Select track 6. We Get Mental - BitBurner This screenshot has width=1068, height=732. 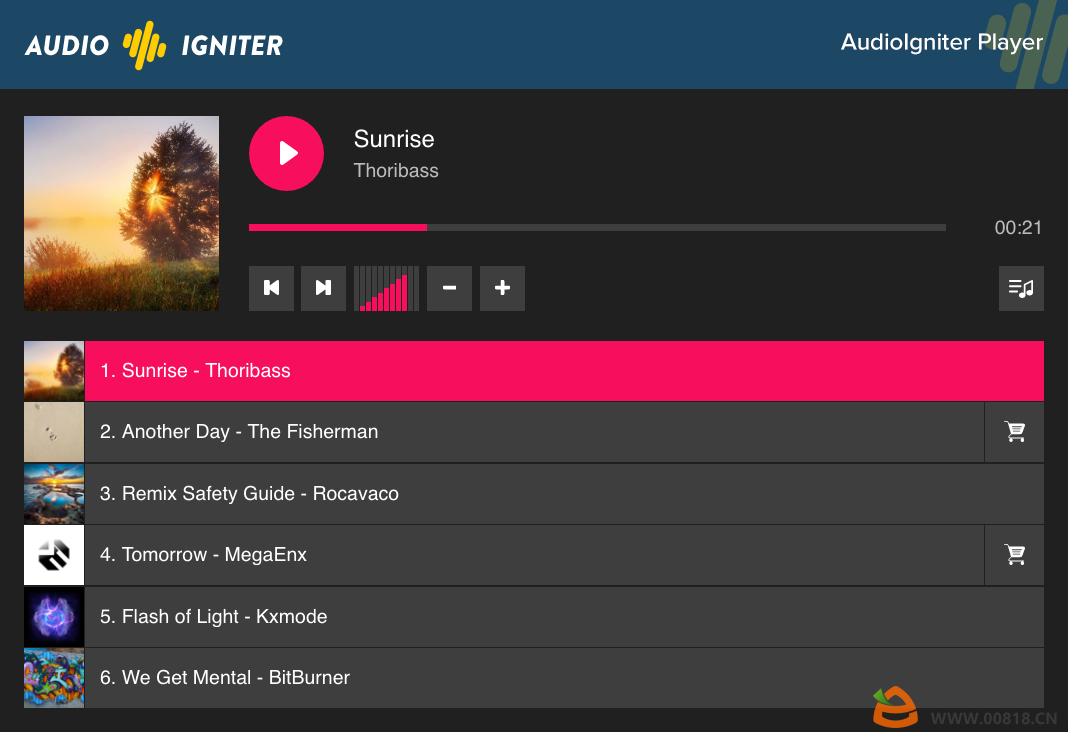coord(564,678)
